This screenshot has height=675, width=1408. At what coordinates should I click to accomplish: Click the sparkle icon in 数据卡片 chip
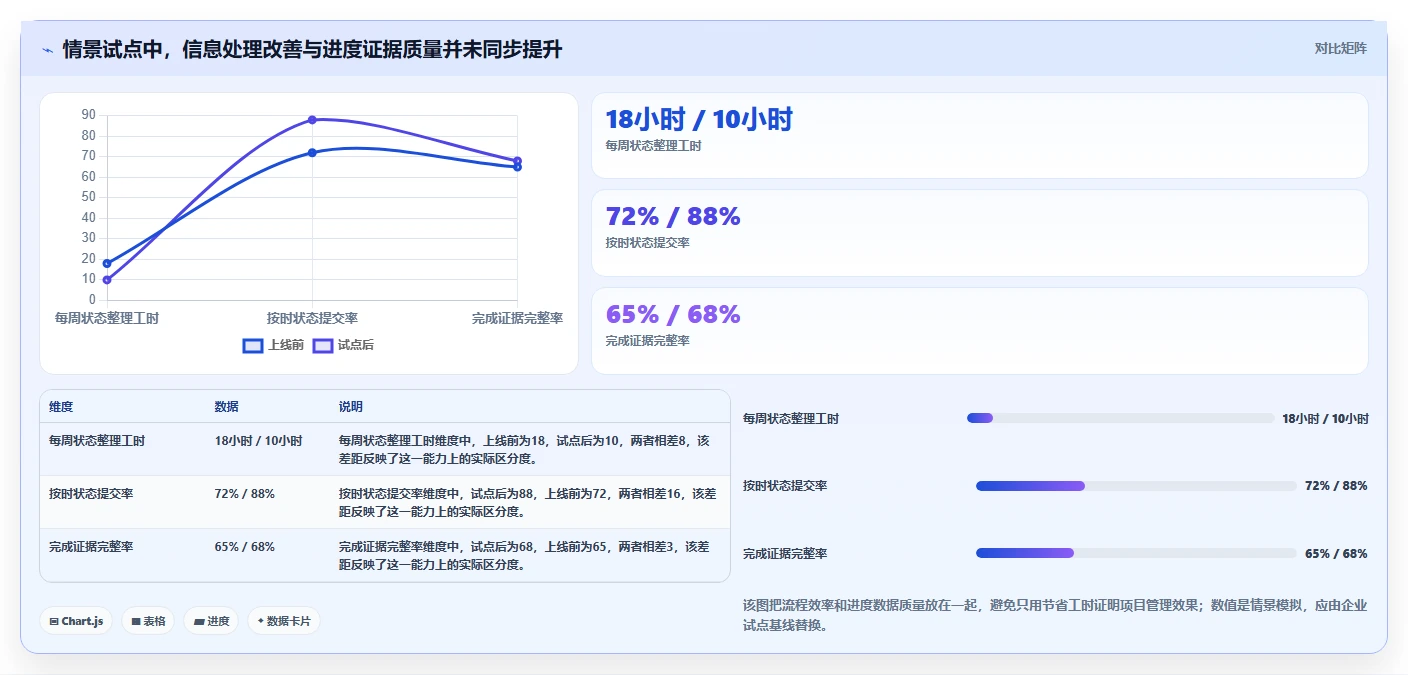[260, 621]
